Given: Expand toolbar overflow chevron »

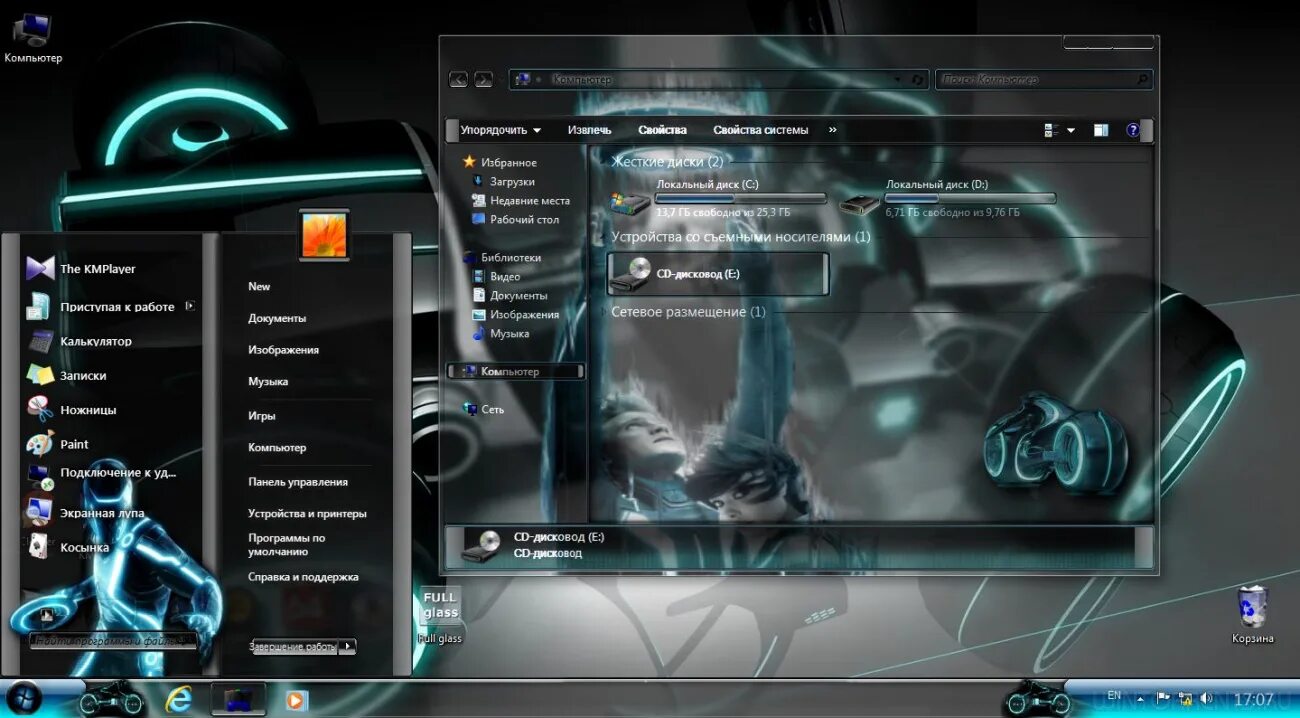Looking at the screenshot, I should tap(833, 130).
